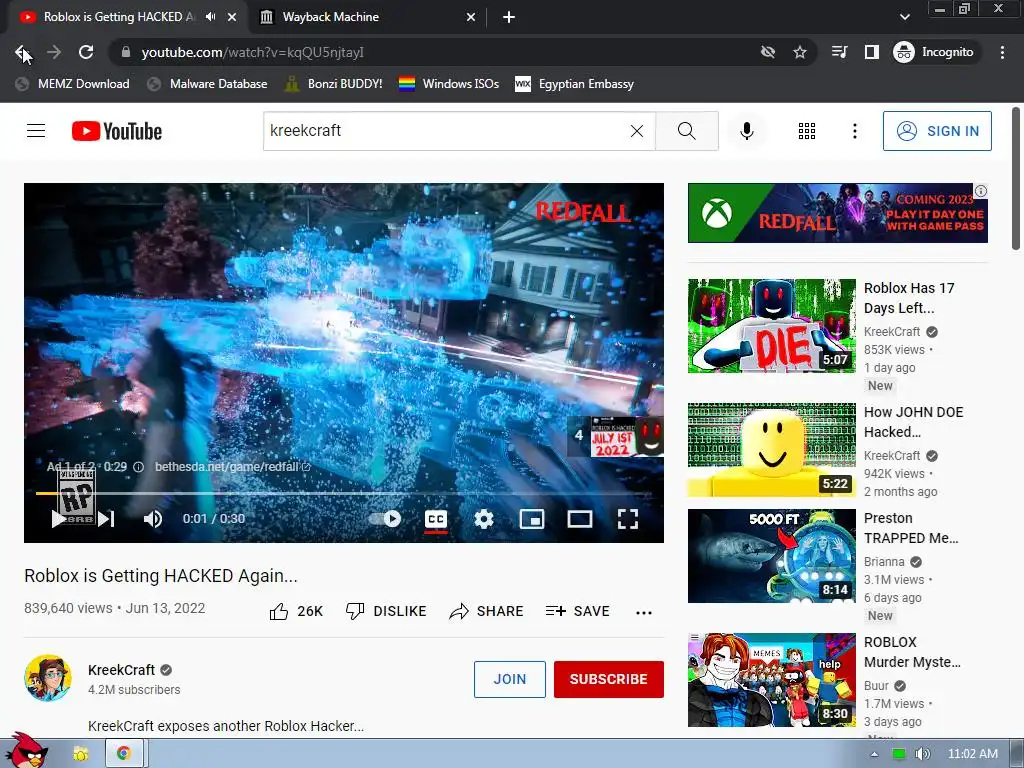Open KreekCraft channel avatar
1024x768 pixels.
point(48,678)
